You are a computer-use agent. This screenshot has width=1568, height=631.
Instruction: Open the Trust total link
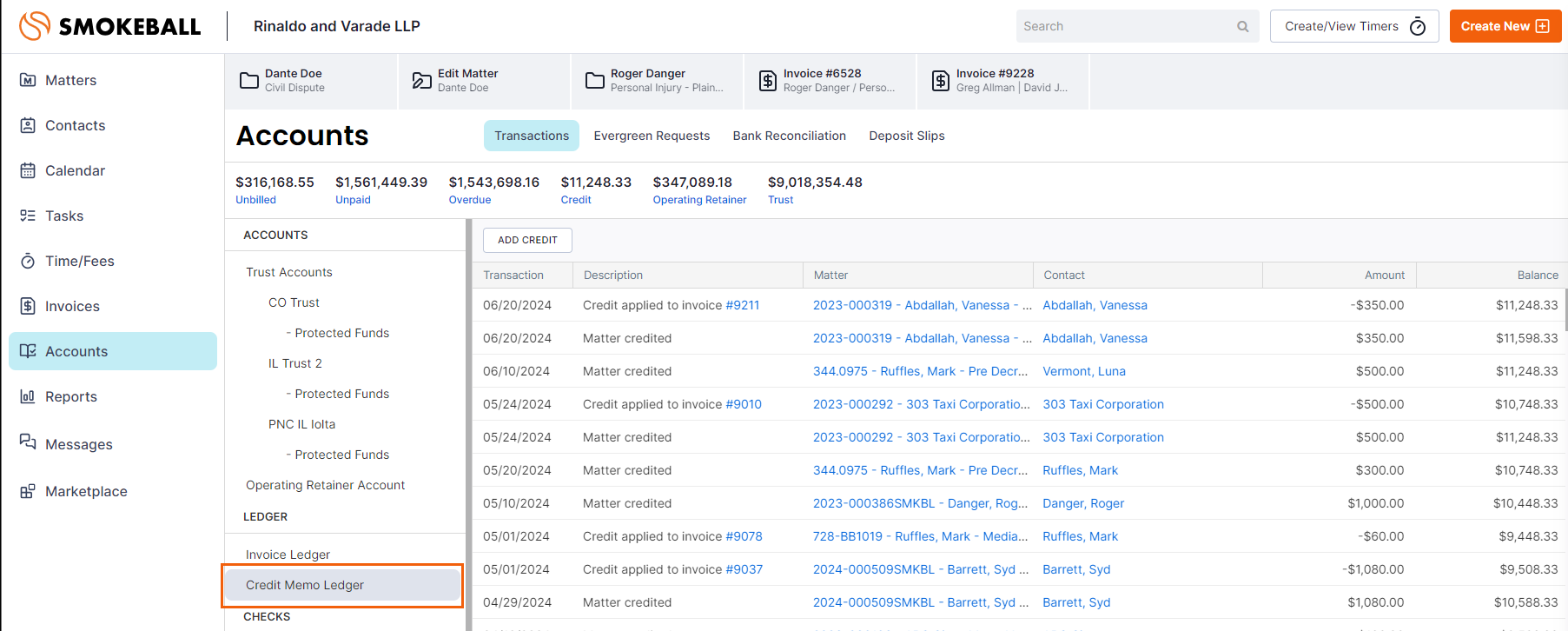click(780, 200)
